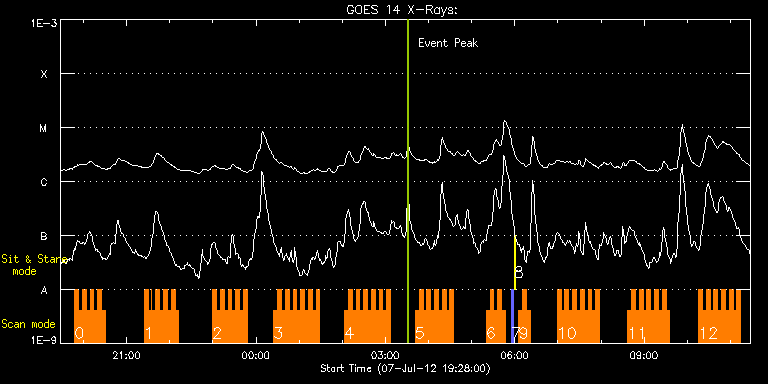Click the blue vertical marker near 06:00
The image size is (768, 384).
512,316
